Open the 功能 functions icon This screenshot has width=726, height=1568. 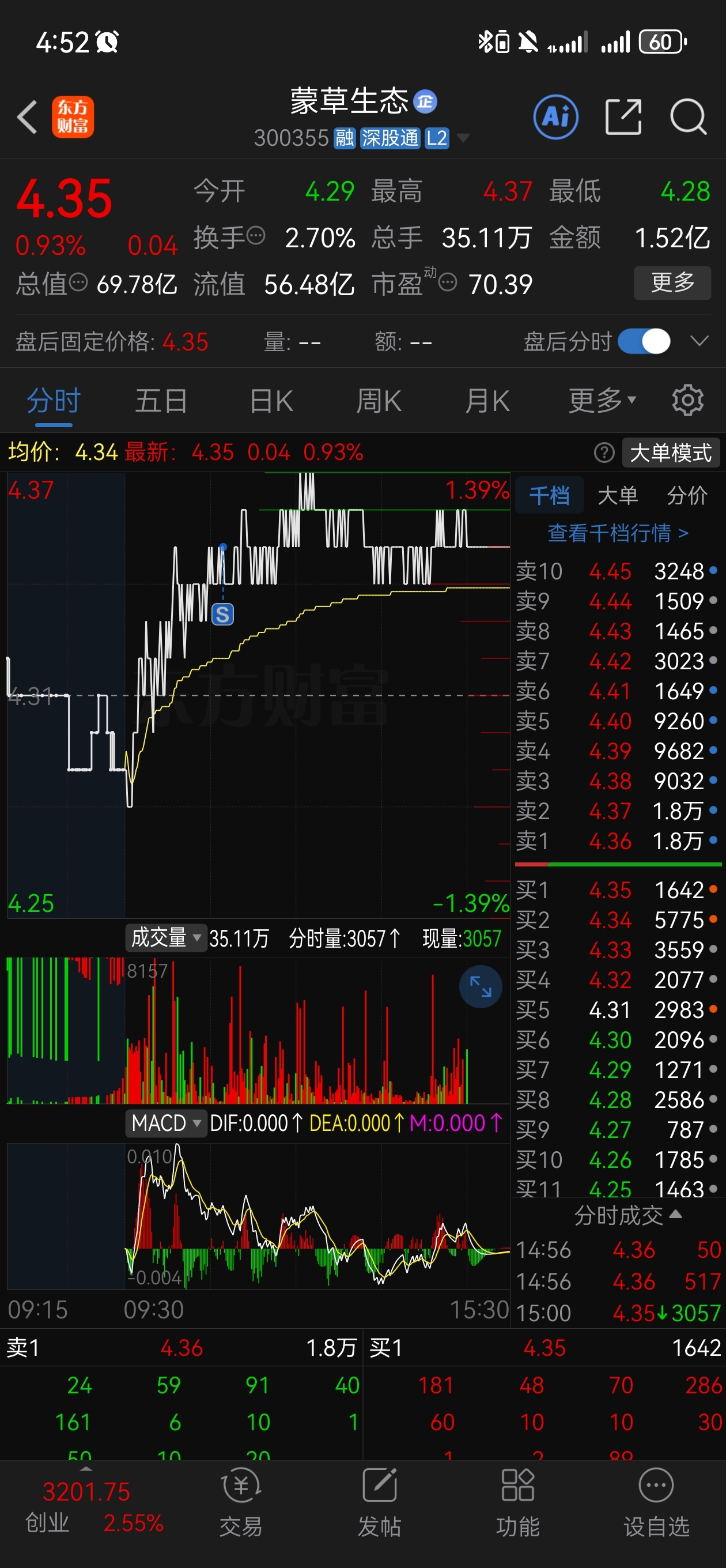(518, 1502)
